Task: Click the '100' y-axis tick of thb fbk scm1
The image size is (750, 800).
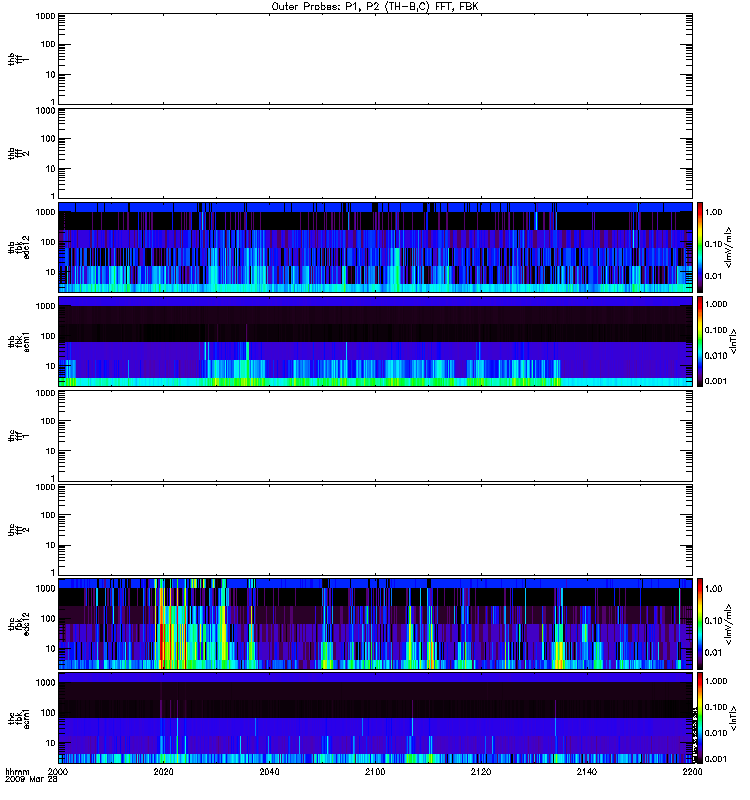Action: pyautogui.click(x=48, y=336)
